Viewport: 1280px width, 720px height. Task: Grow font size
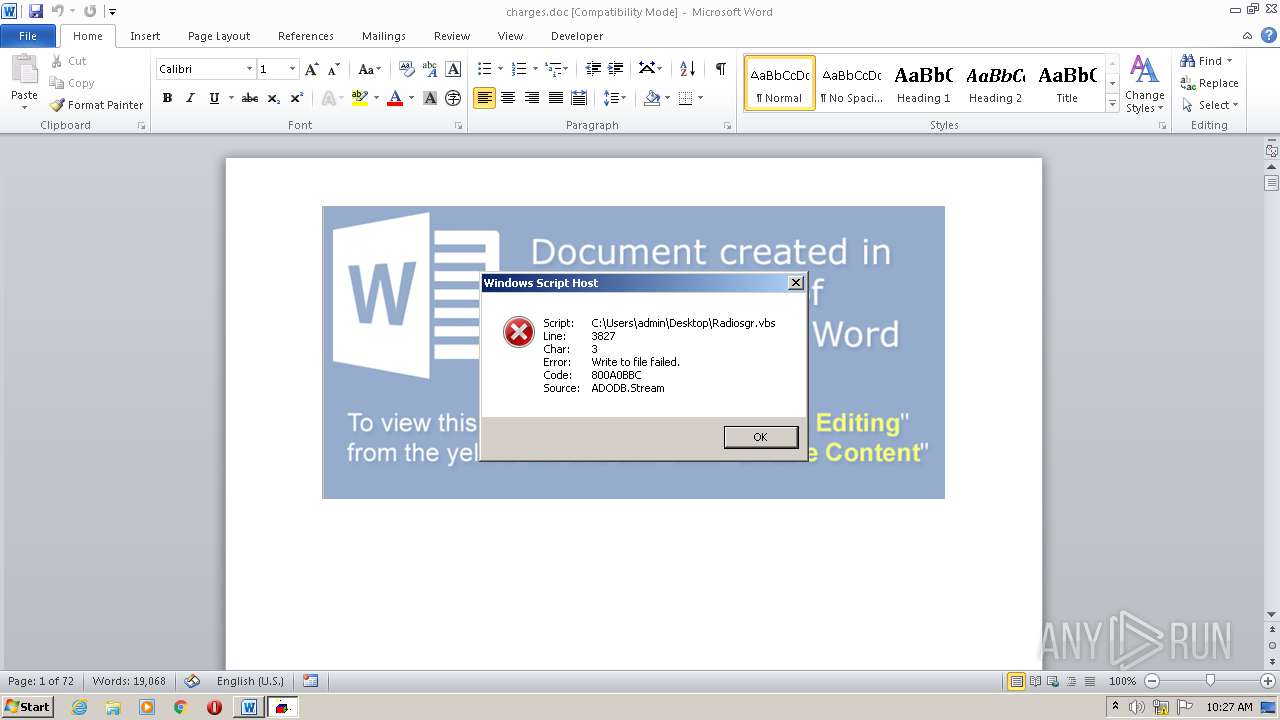tap(312, 69)
